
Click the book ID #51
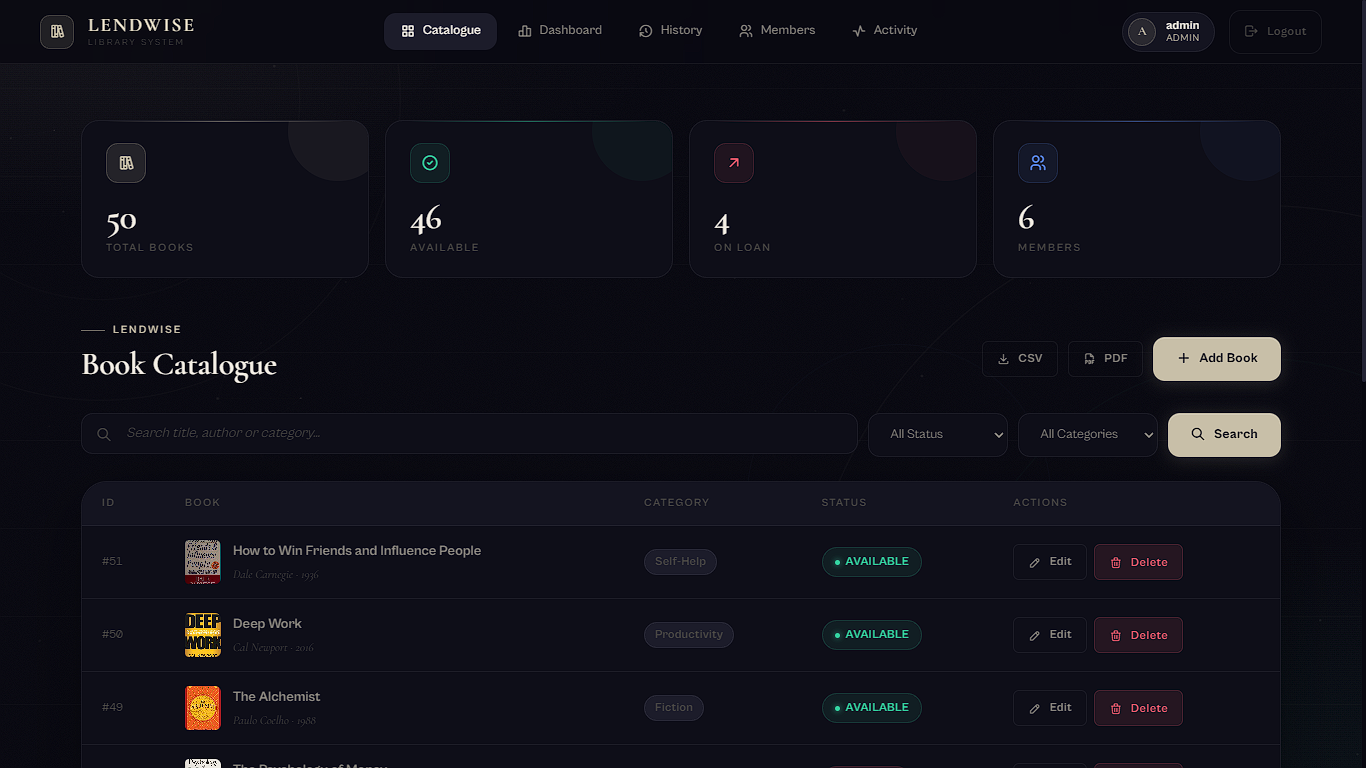[112, 562]
